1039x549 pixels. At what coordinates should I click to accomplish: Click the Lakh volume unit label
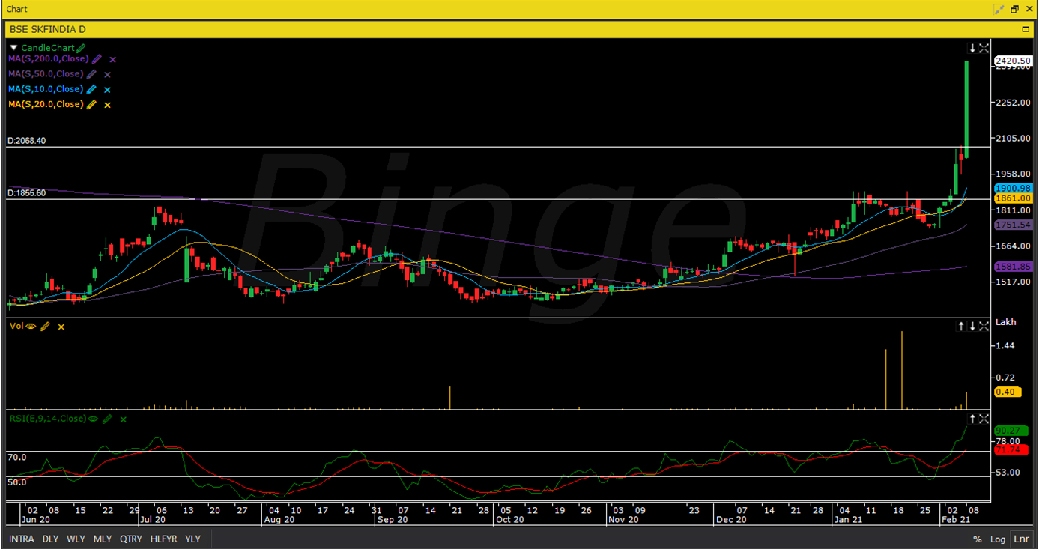click(1006, 322)
